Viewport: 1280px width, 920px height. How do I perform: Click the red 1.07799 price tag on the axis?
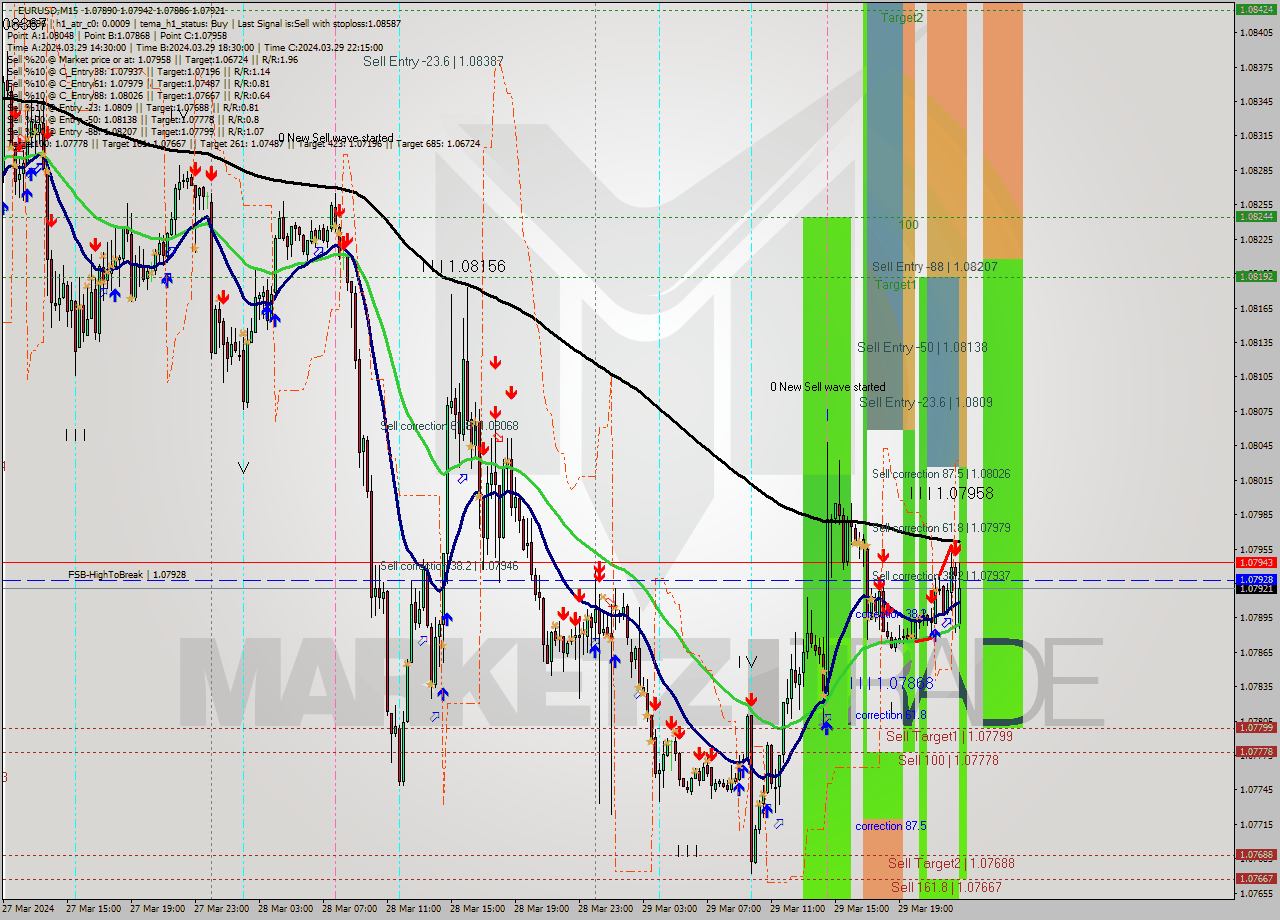(x=1255, y=728)
